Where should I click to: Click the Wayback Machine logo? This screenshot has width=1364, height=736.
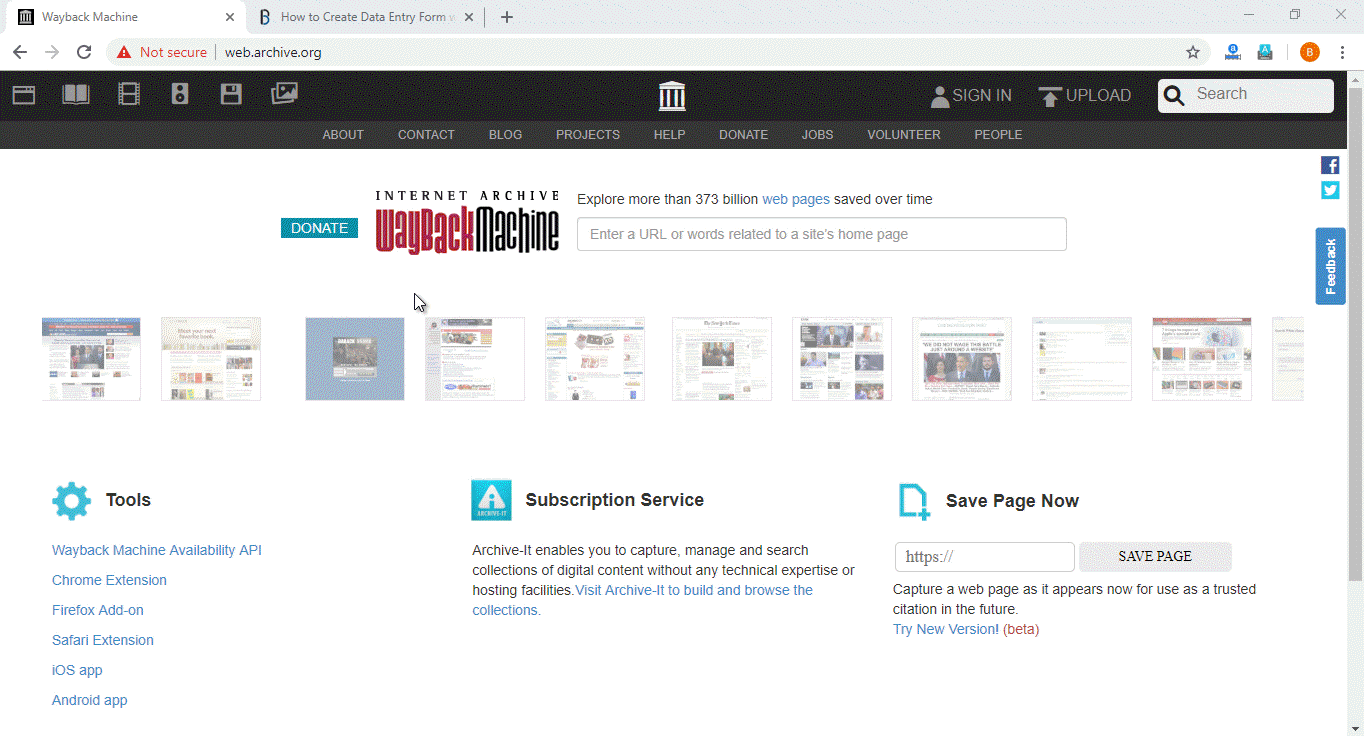(x=467, y=222)
